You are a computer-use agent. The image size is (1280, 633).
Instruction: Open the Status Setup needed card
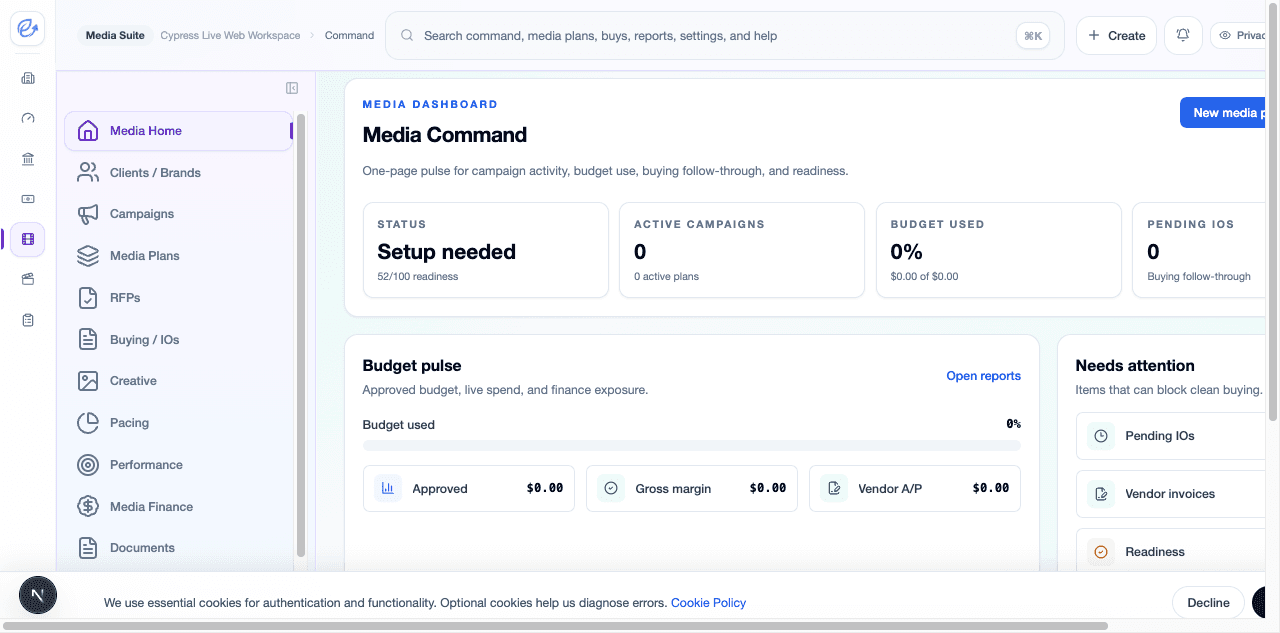pos(486,250)
